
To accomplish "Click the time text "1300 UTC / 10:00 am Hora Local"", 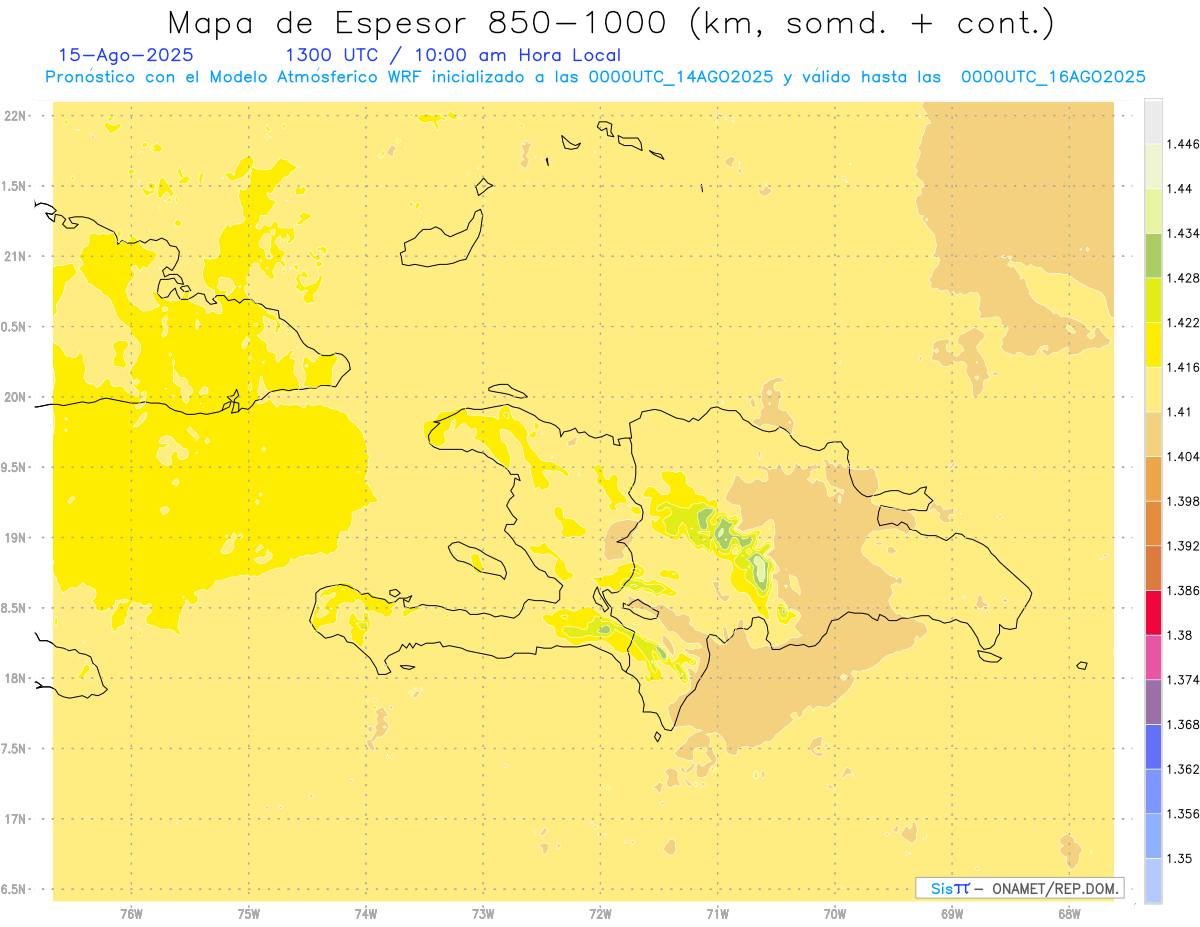I will click(453, 56).
